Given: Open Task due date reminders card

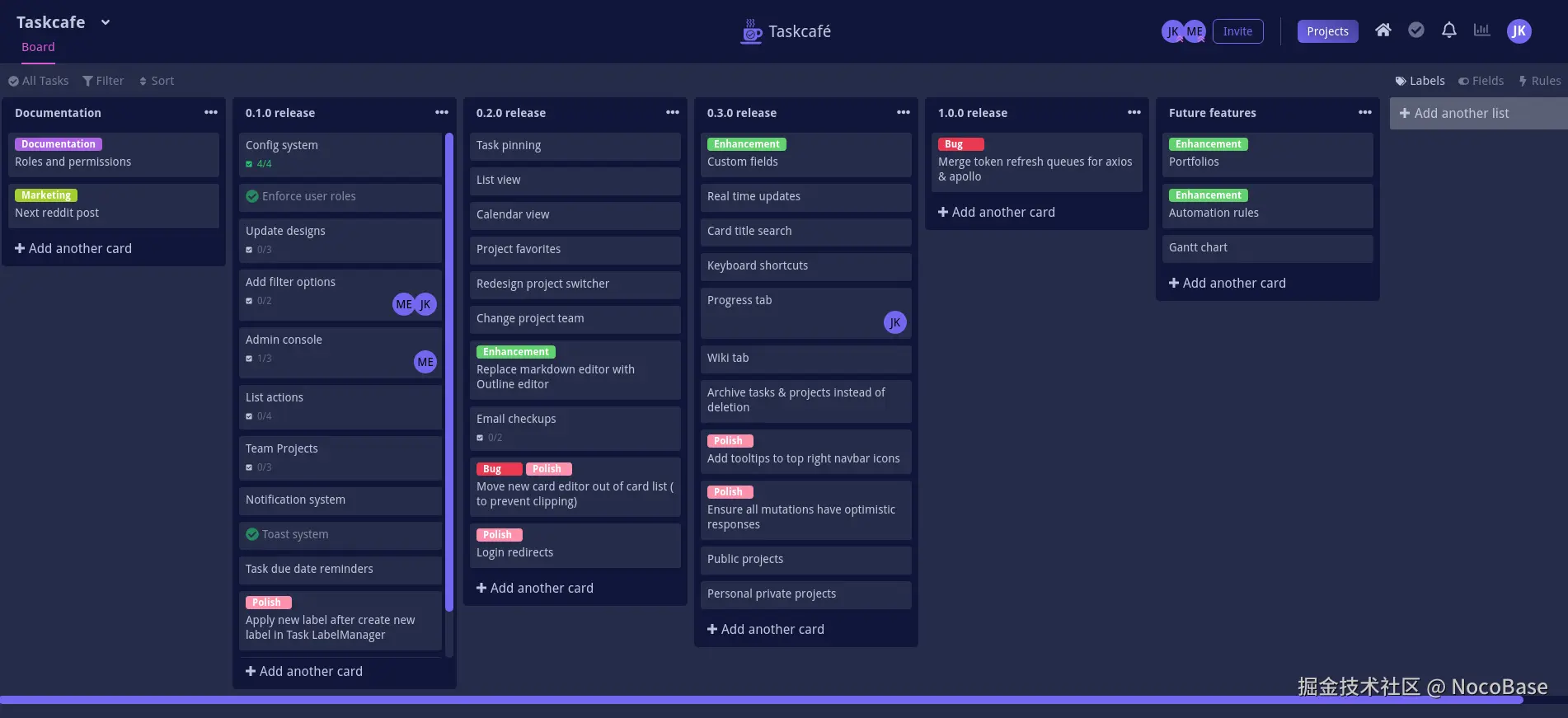Looking at the screenshot, I should coord(340,570).
